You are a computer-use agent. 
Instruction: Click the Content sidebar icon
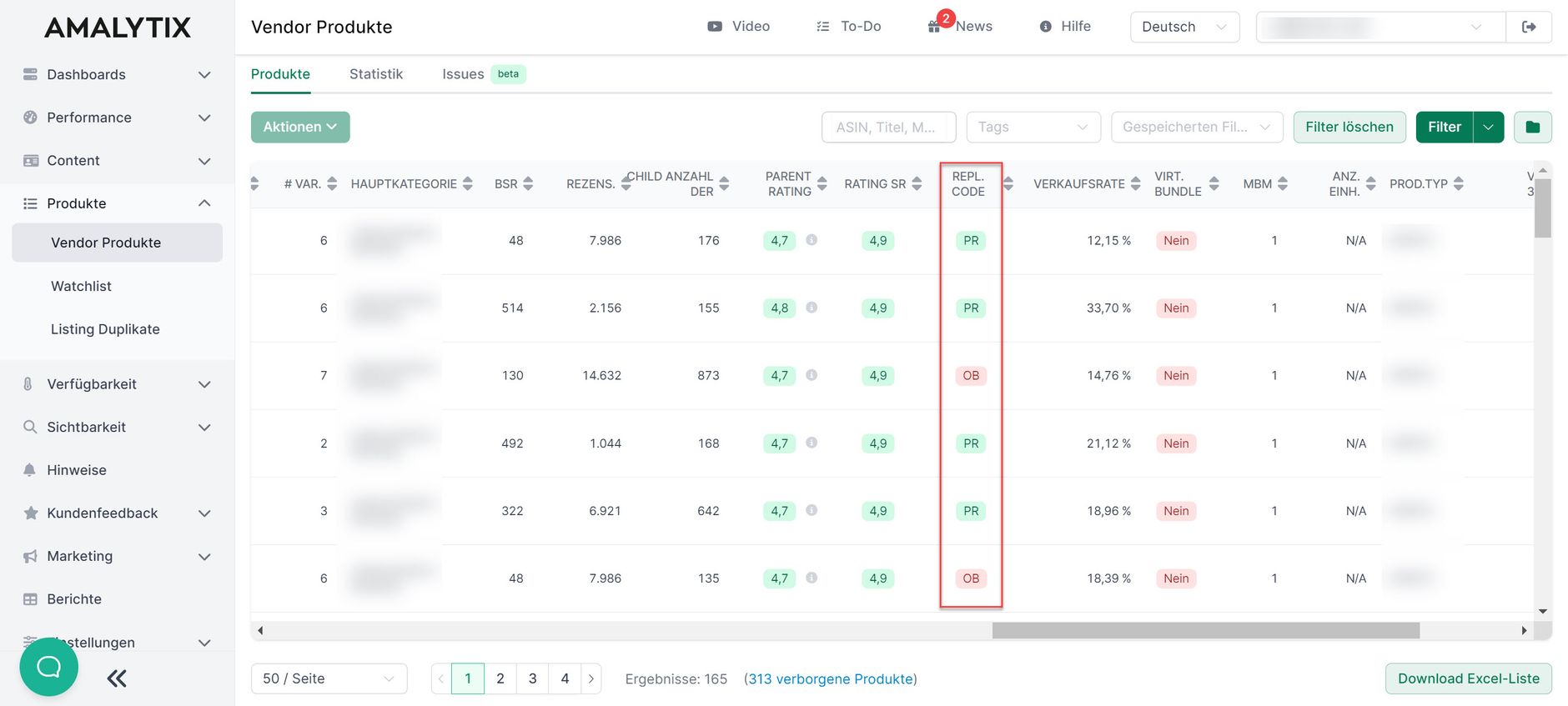click(30, 160)
